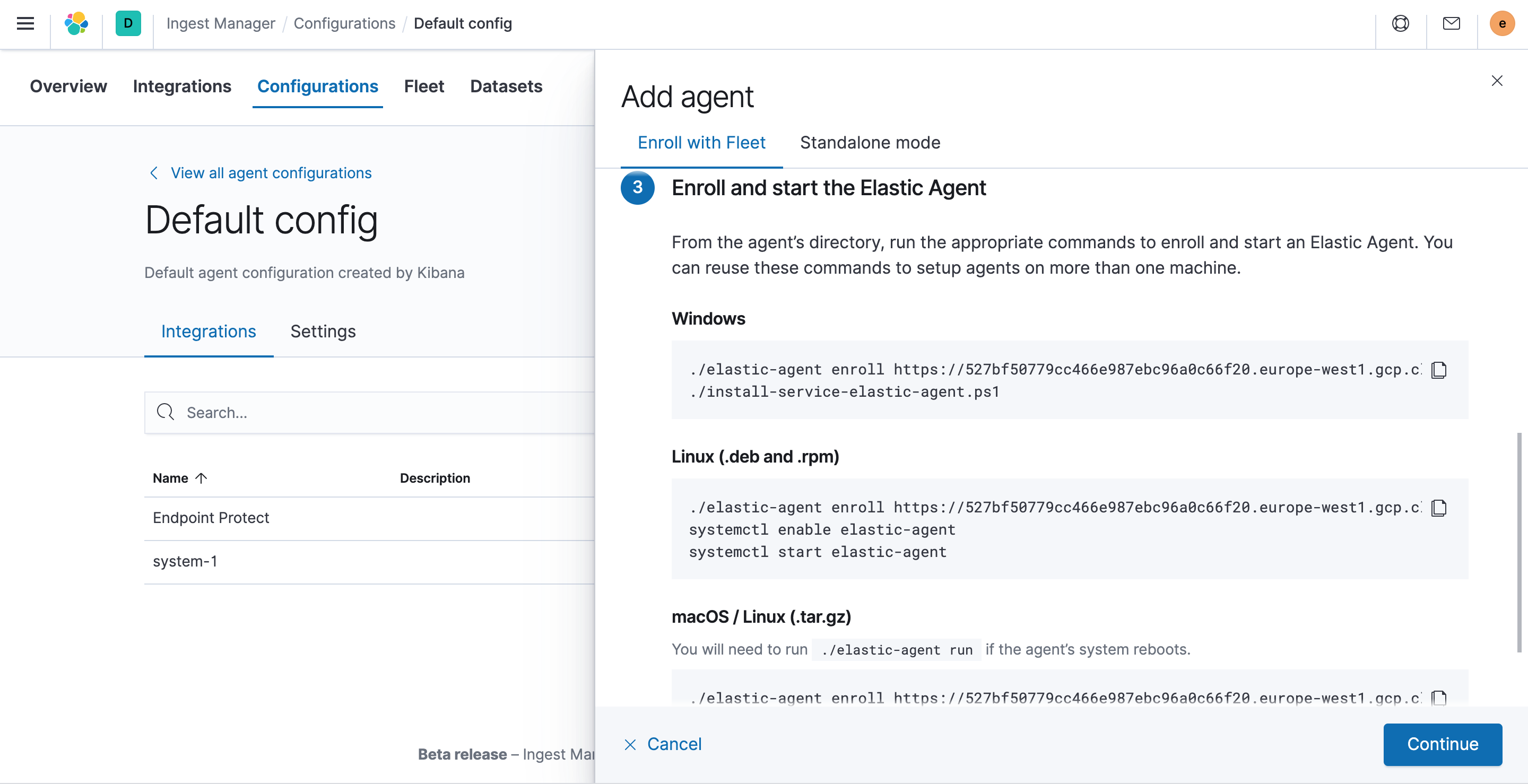
Task: Copy the macOS / Linux tar.gz enroll command
Action: [1439, 699]
